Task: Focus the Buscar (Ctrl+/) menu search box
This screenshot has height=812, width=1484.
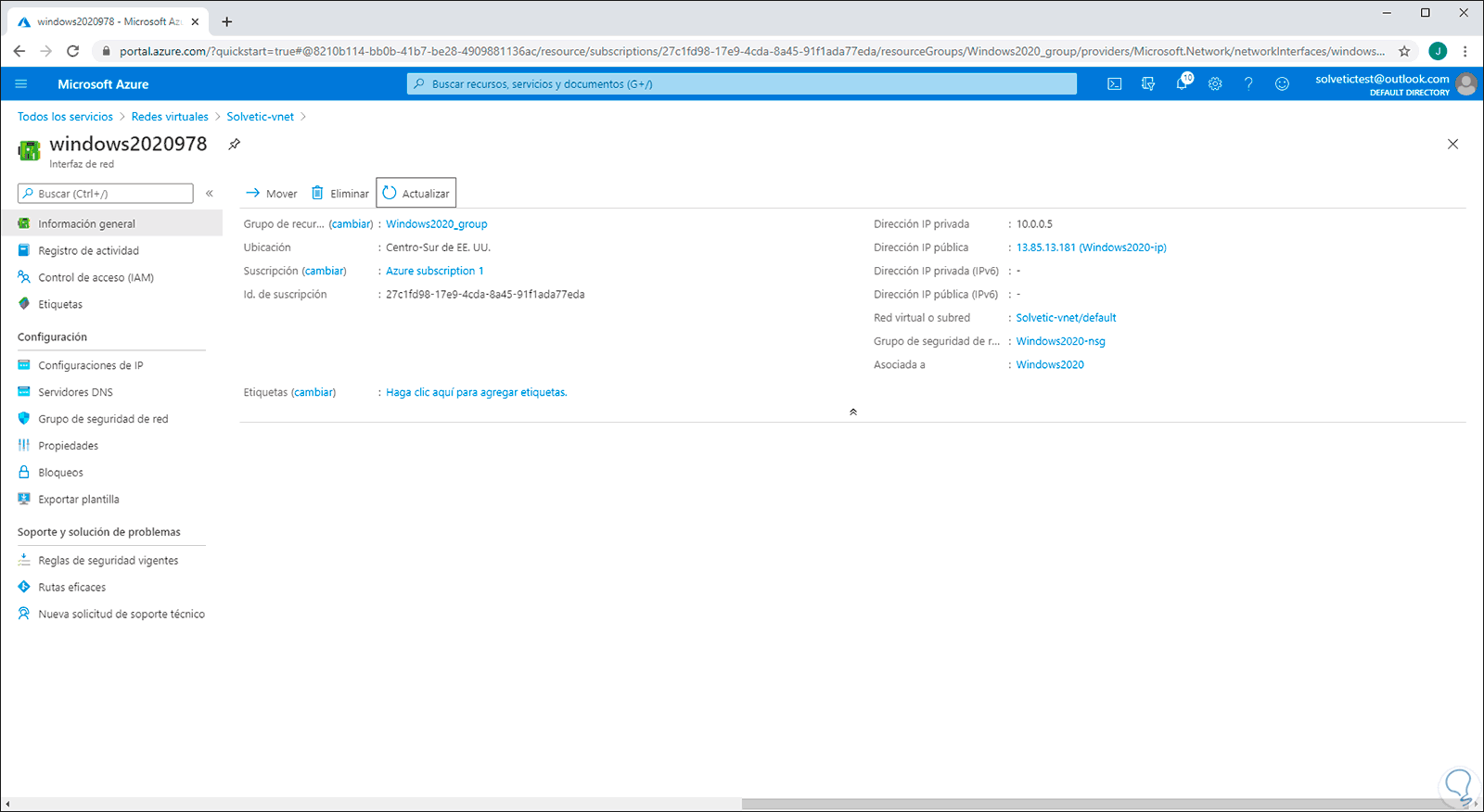Action: click(106, 194)
